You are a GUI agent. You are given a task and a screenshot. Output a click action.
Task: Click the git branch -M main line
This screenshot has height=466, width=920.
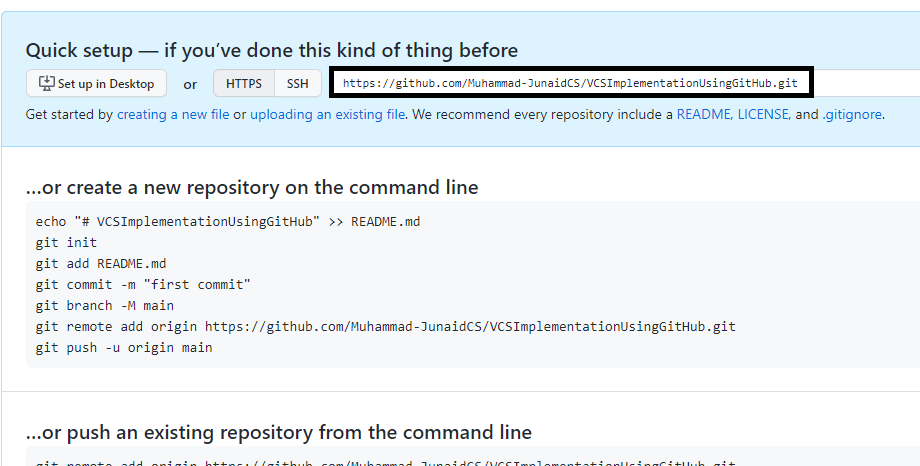[104, 306]
